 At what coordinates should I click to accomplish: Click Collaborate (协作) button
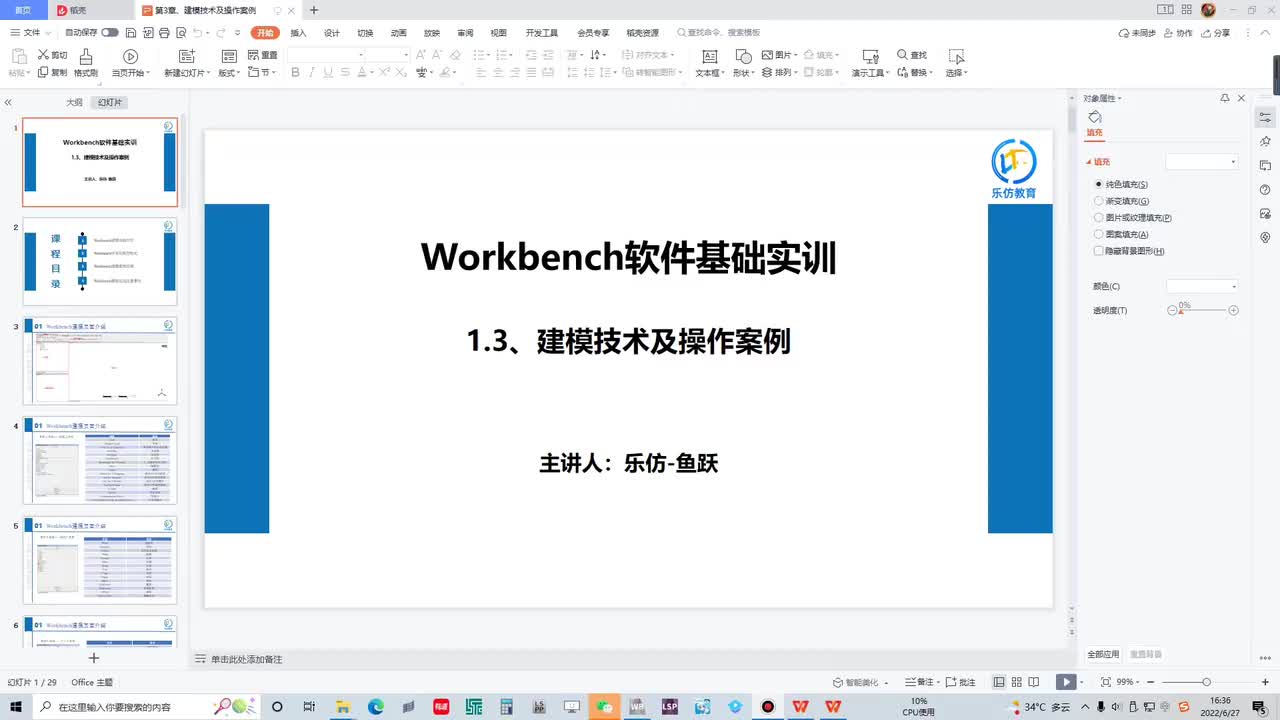click(1179, 33)
